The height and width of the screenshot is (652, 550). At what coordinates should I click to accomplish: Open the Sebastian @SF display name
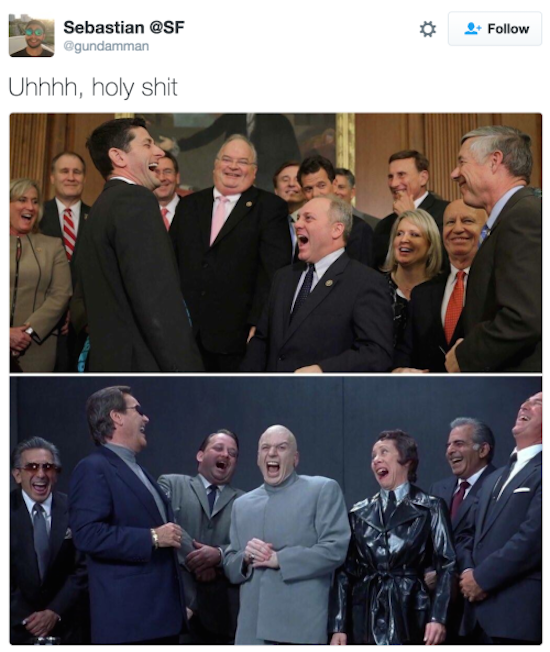coord(123,27)
